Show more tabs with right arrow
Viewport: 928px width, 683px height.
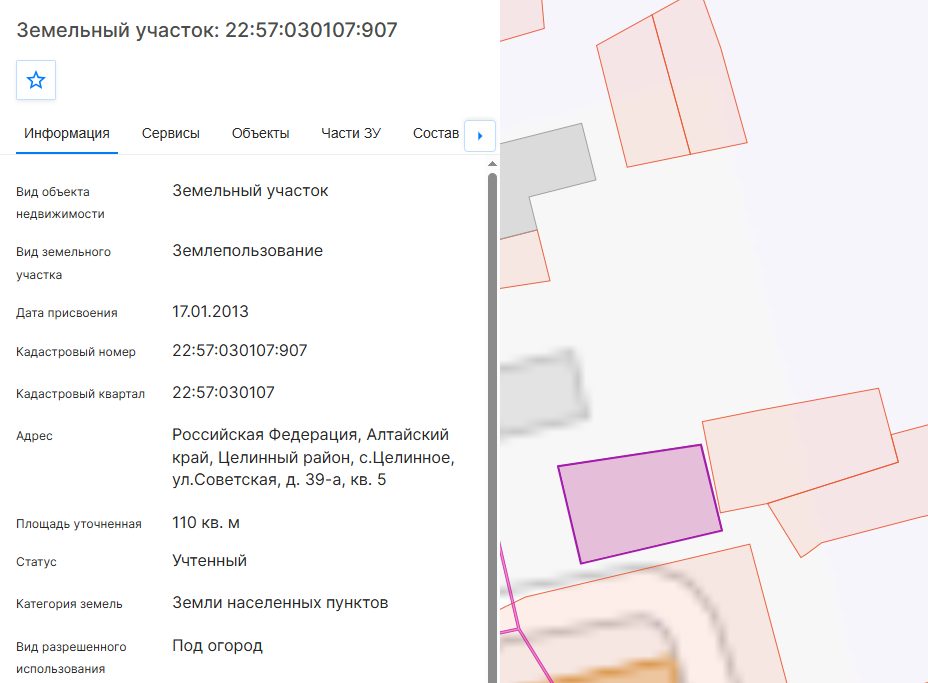(x=480, y=136)
